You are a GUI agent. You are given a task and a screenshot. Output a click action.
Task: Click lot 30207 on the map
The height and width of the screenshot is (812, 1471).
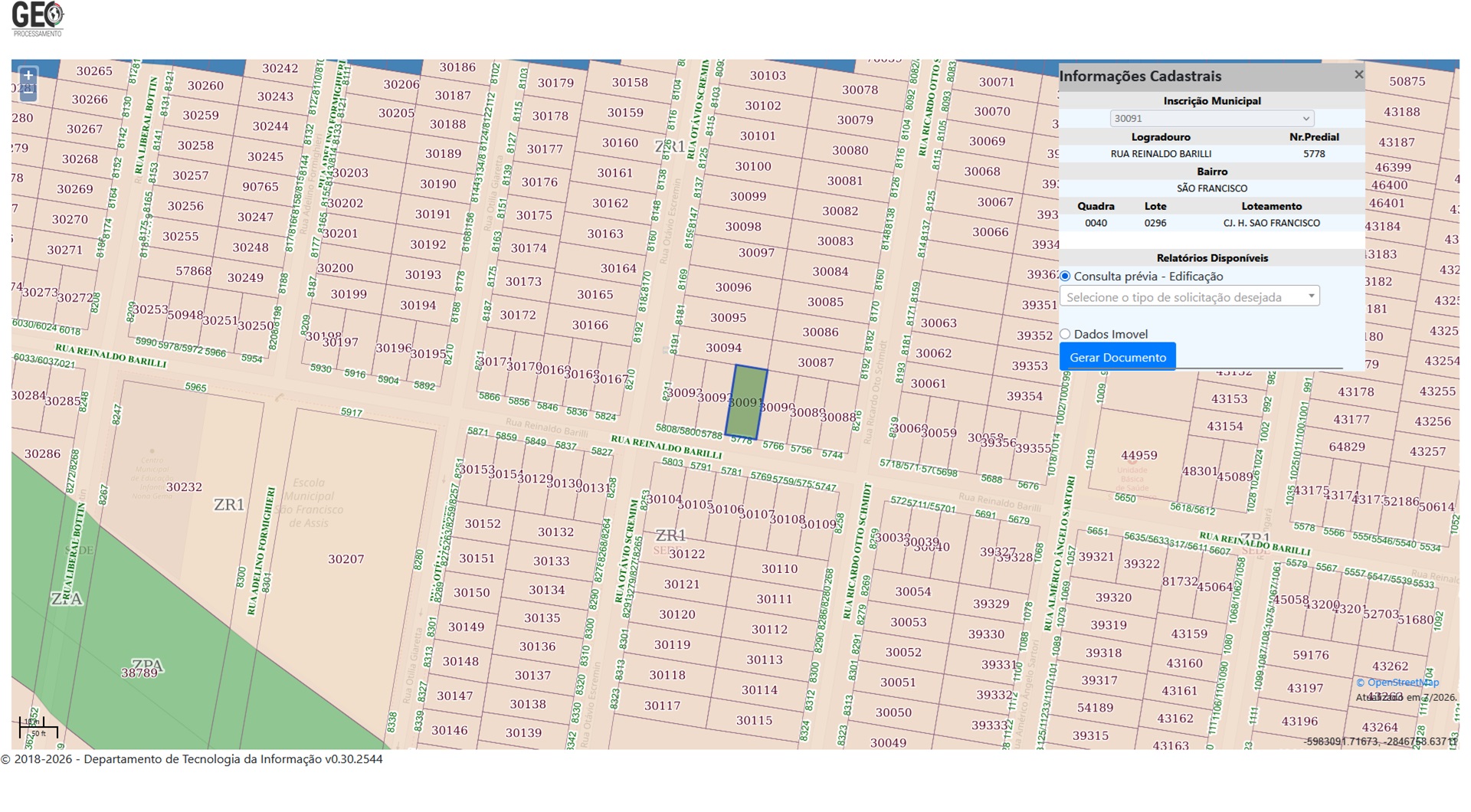point(346,559)
